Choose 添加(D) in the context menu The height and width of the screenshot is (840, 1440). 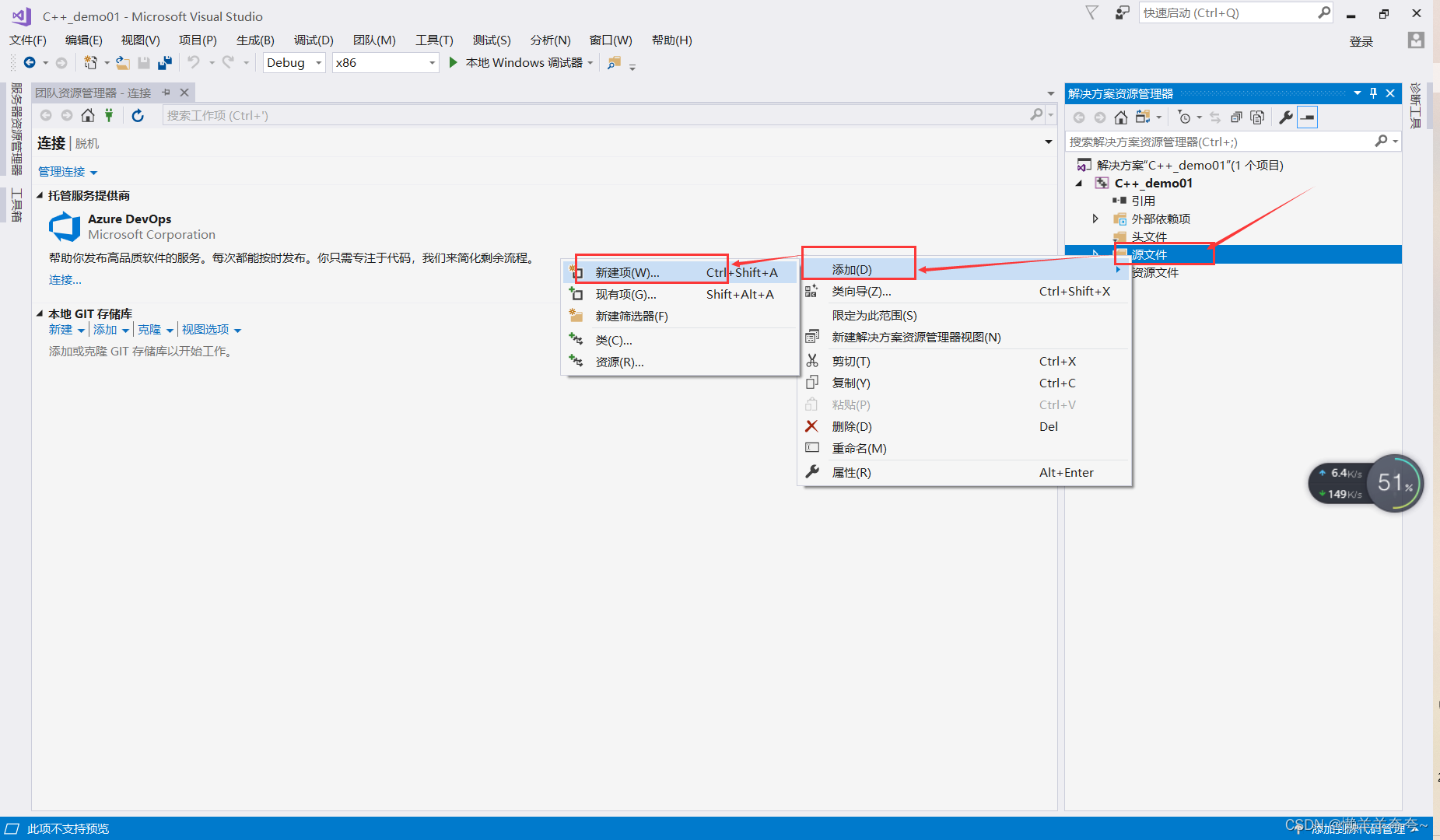point(965,269)
